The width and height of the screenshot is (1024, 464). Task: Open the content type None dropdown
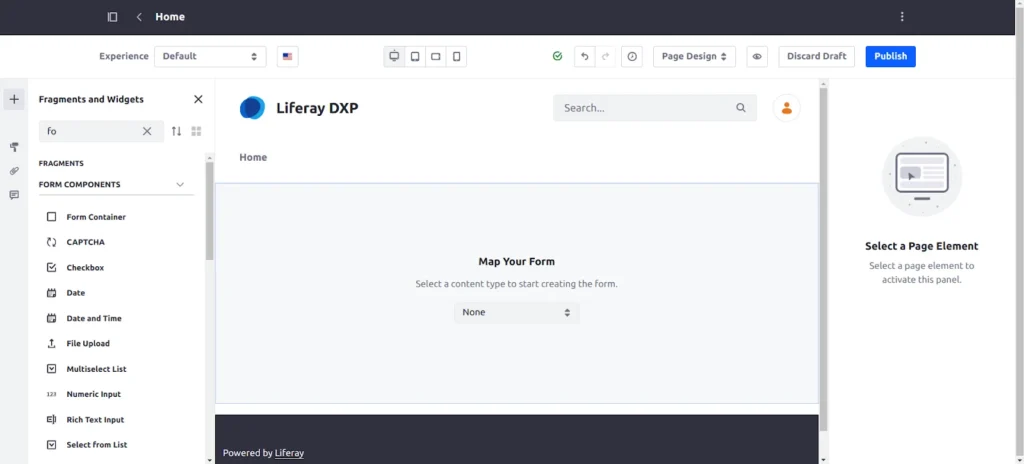516,312
